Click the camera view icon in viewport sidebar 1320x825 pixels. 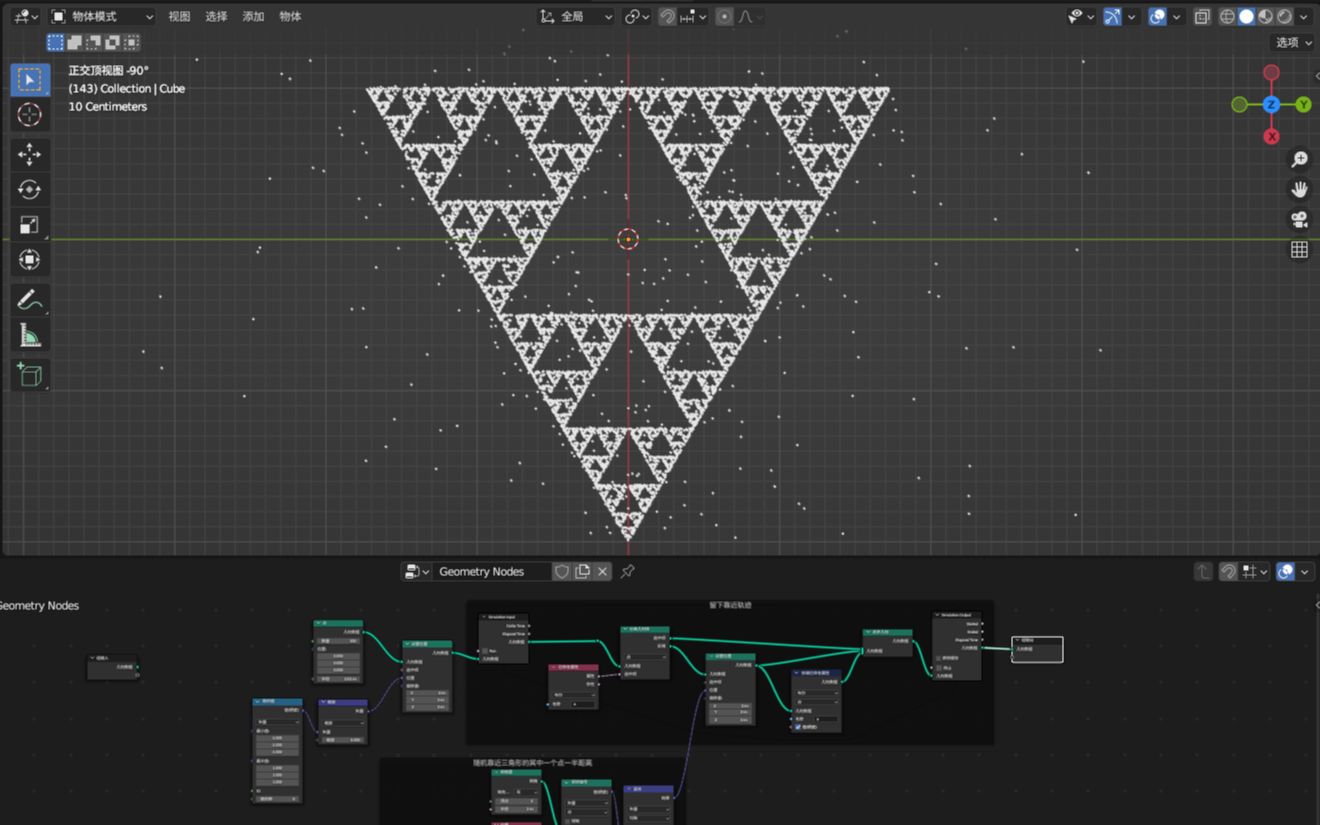point(1298,219)
